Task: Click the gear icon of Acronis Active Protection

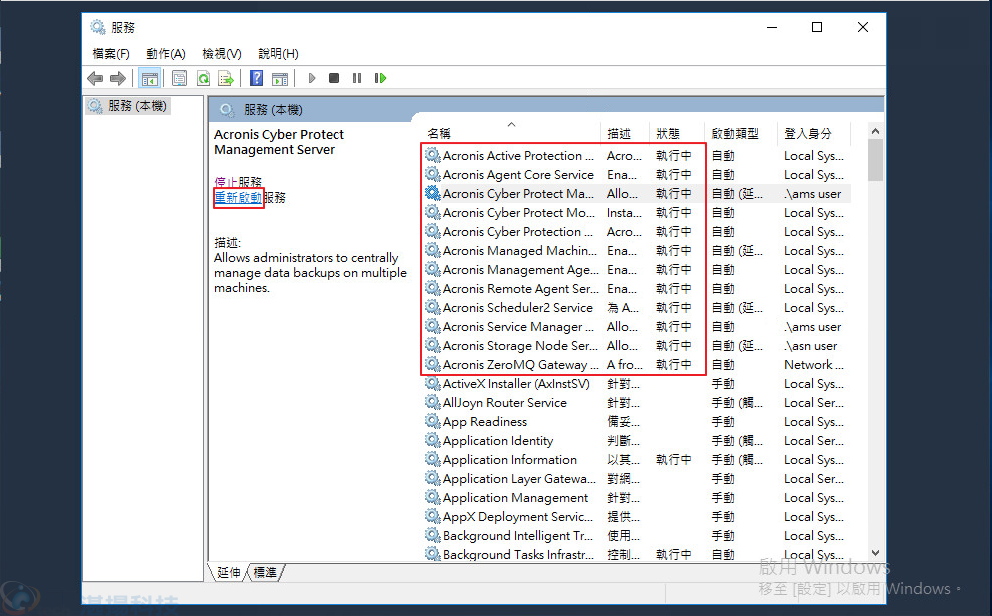Action: (433, 155)
